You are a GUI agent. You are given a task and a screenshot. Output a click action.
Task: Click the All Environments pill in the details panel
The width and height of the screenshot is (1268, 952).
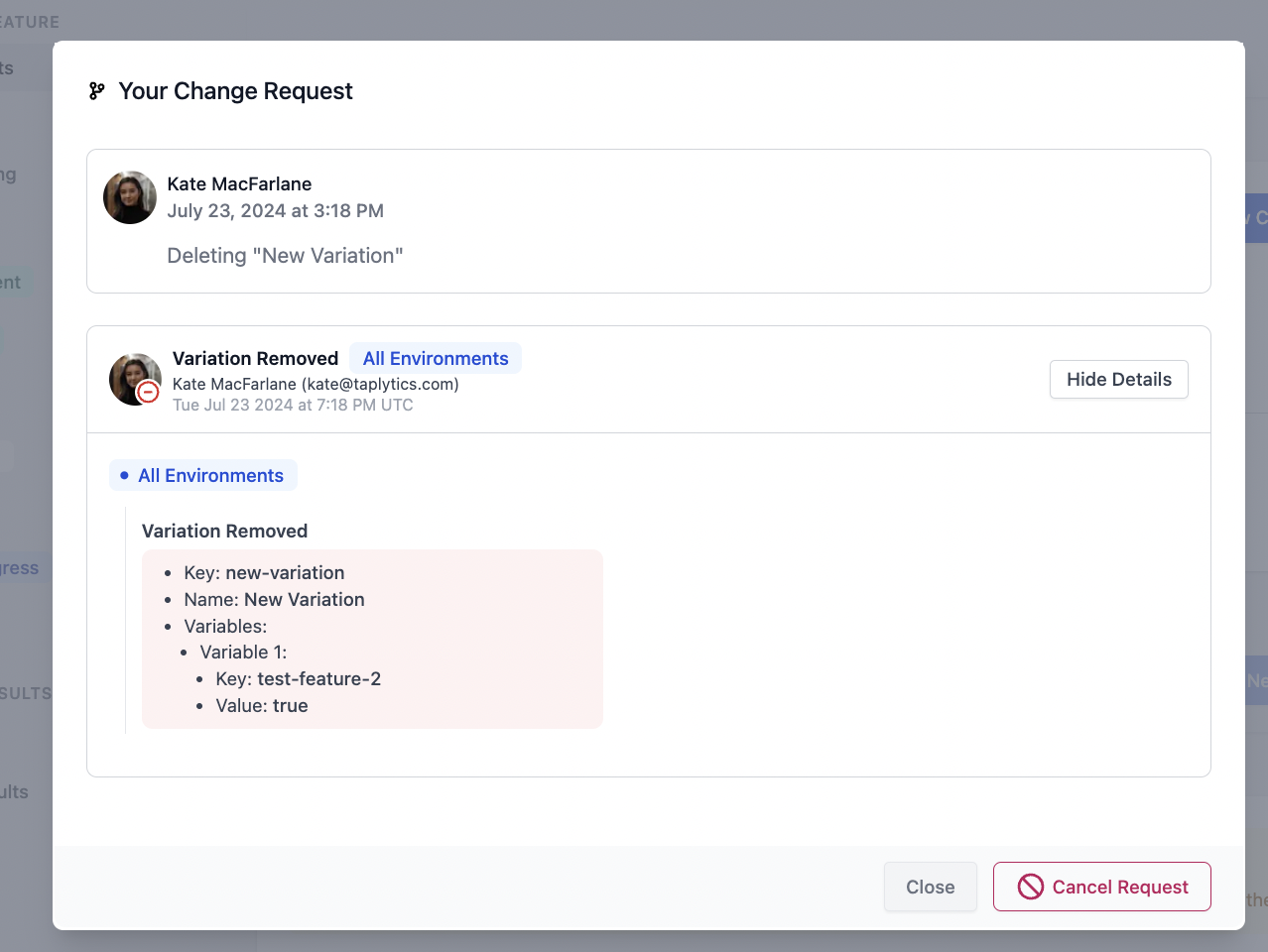pos(202,475)
